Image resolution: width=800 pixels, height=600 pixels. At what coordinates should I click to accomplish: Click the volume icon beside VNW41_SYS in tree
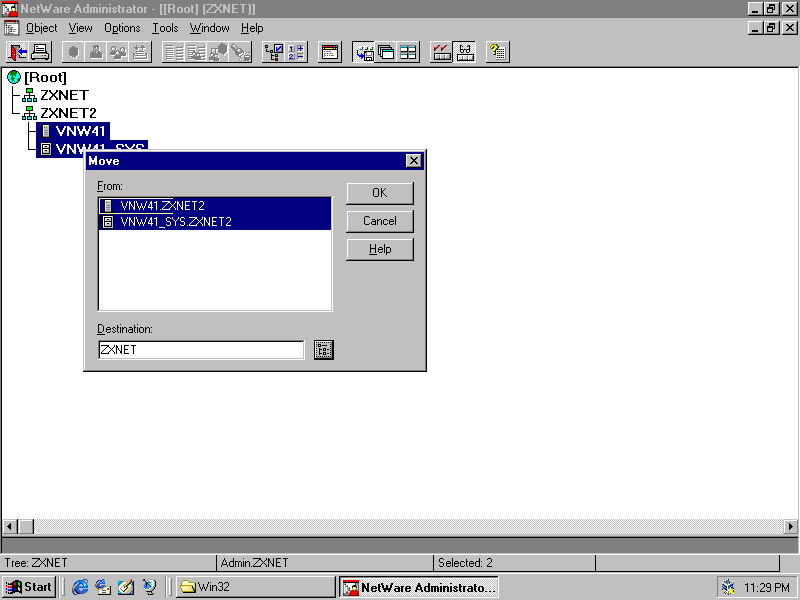coord(46,149)
